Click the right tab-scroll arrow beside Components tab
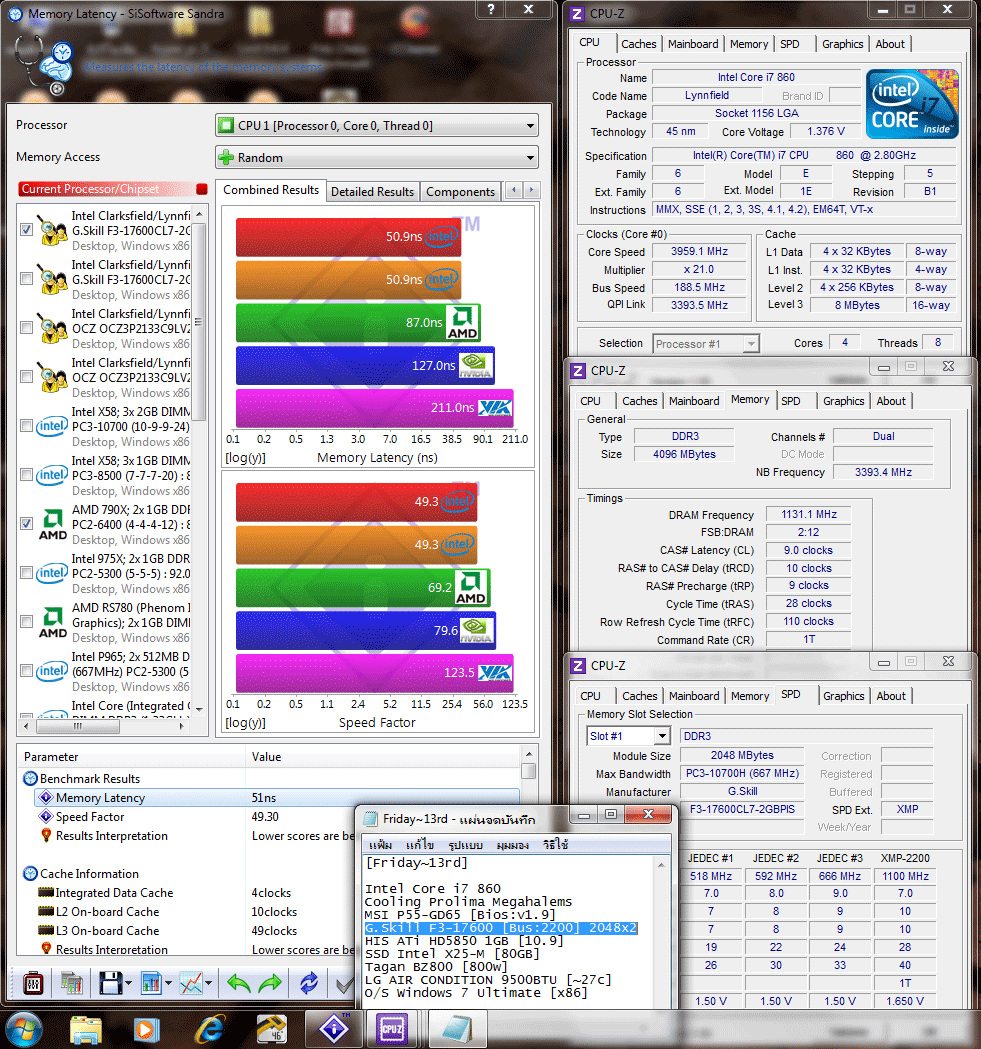This screenshot has height=1049, width=981. (x=531, y=191)
